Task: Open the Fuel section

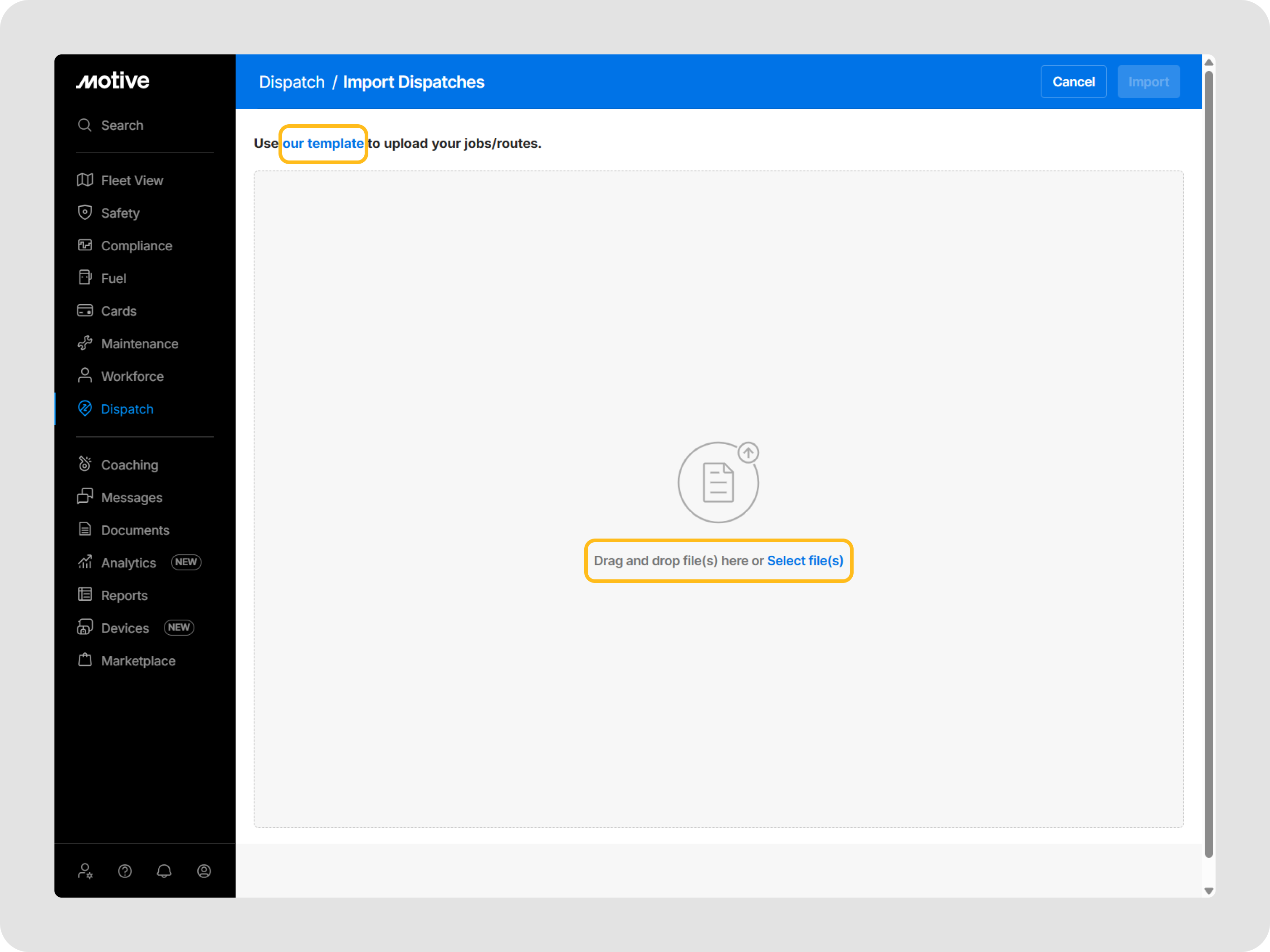Action: pos(113,278)
